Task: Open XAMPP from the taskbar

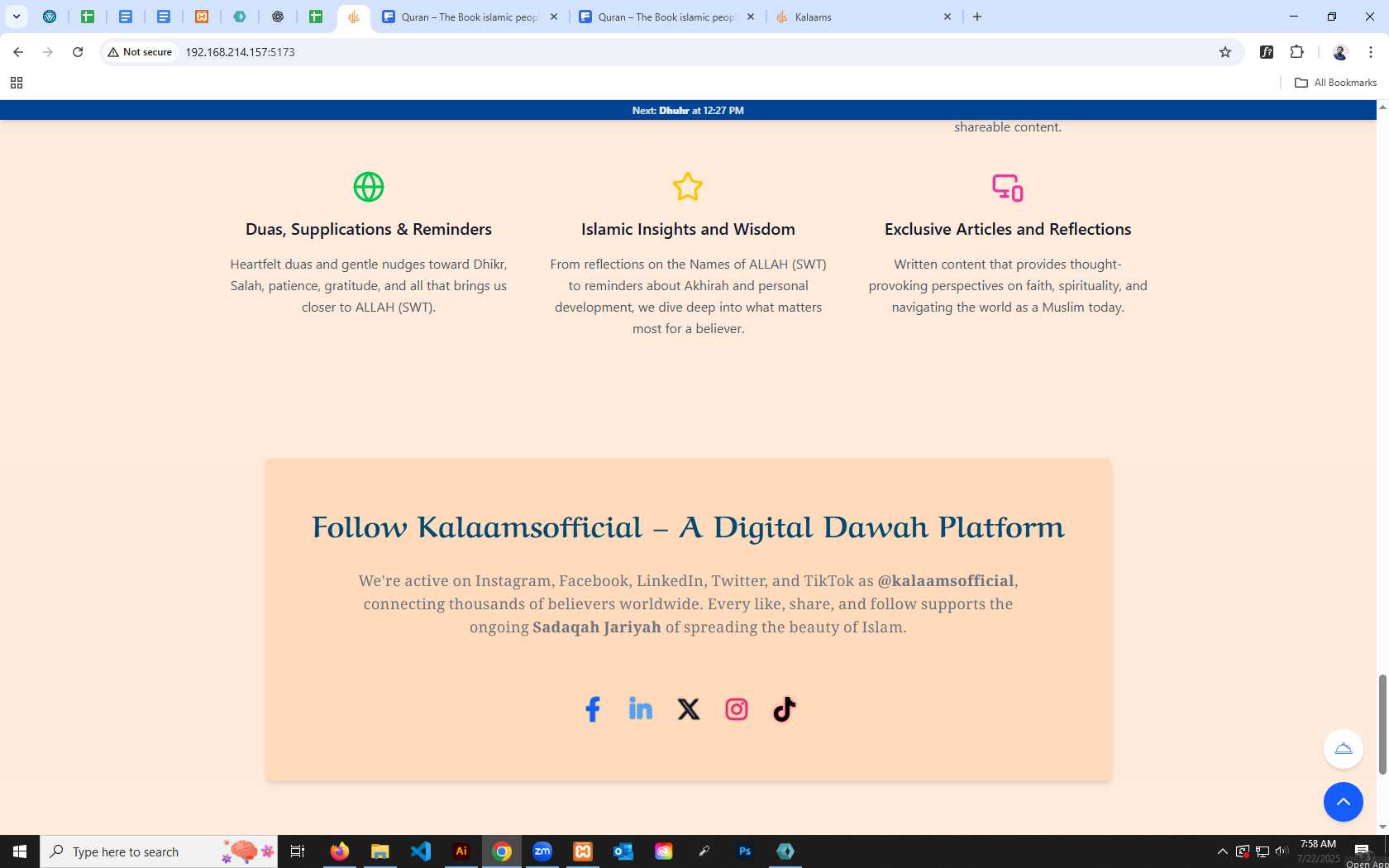Action: [x=583, y=851]
